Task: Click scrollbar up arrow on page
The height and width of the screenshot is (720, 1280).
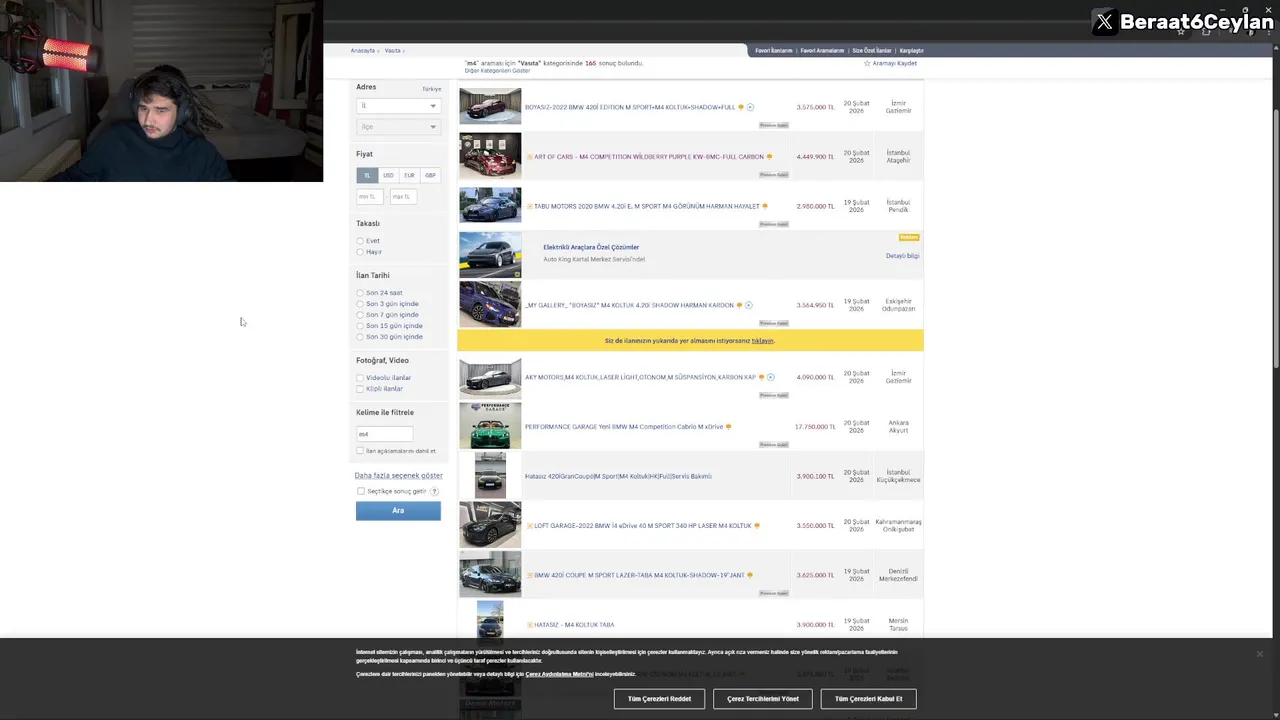Action: 1276,48
